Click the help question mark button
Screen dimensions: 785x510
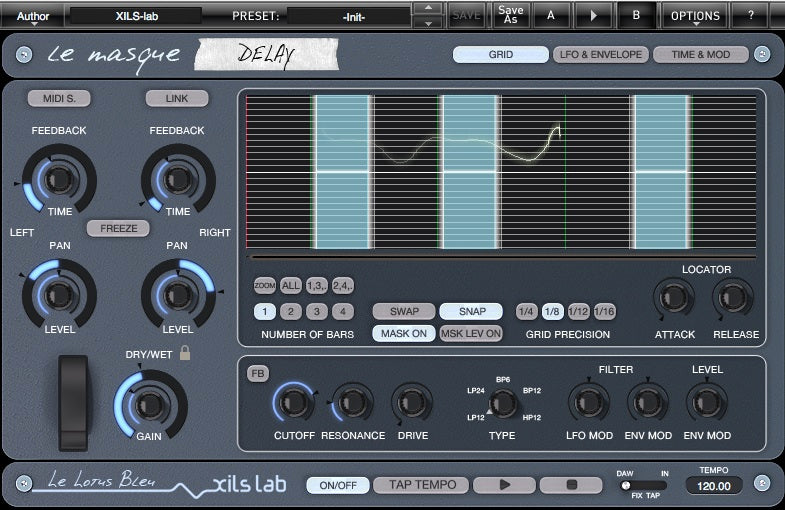[x=750, y=15]
